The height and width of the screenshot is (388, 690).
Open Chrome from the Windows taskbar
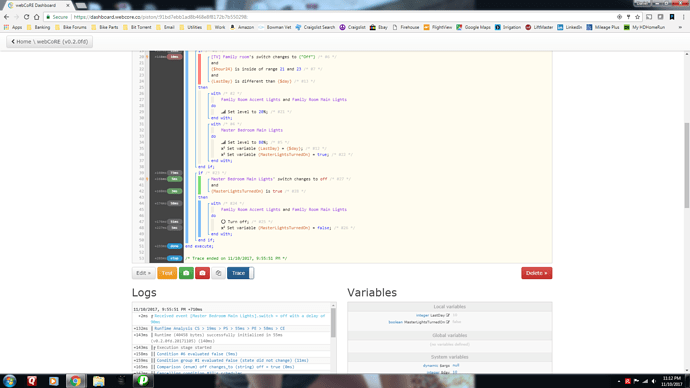(x=75, y=381)
